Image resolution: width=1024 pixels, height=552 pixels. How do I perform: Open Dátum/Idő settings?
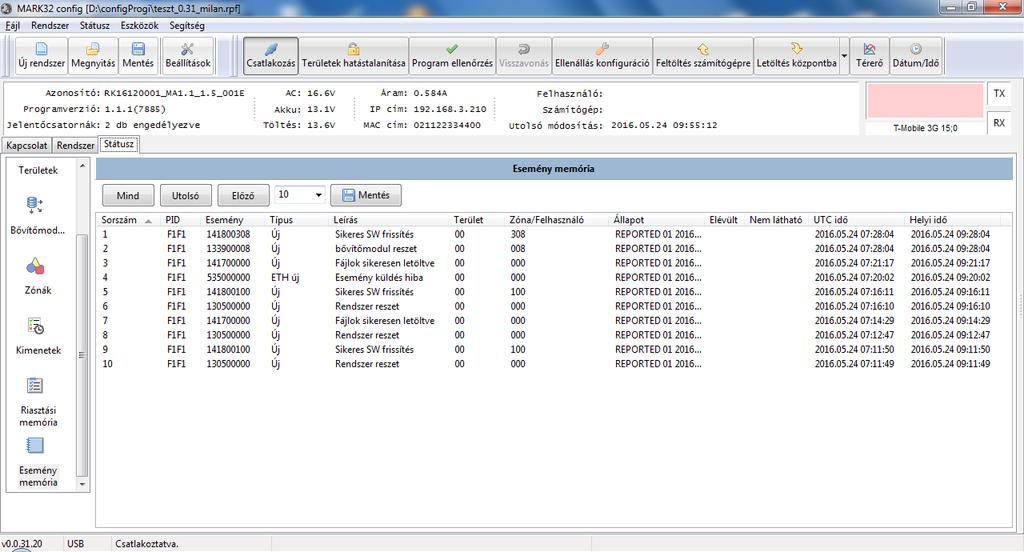tap(916, 56)
